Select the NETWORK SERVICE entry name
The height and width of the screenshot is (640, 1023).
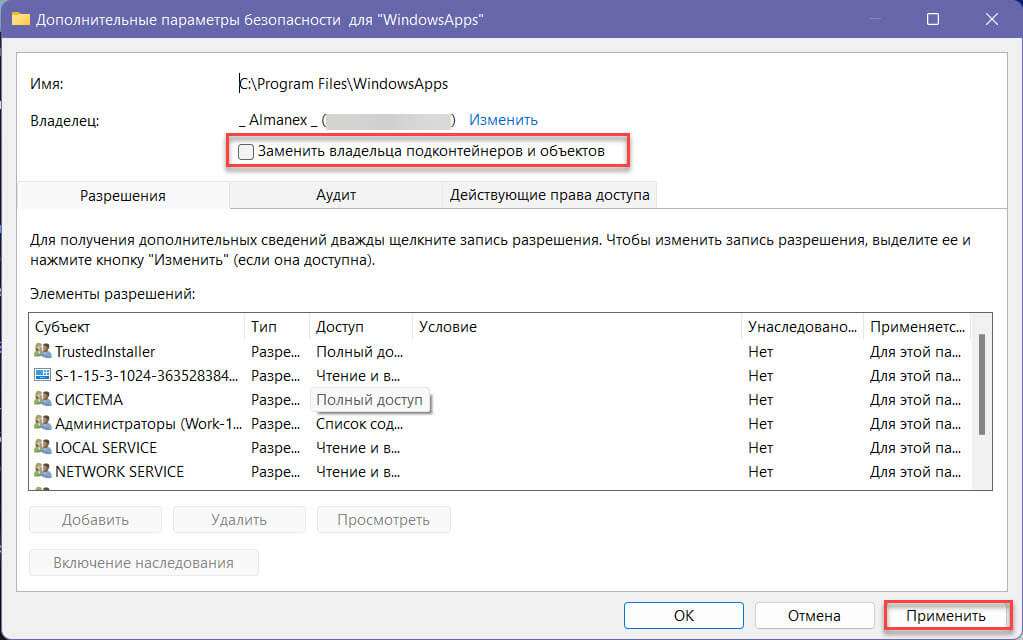coord(119,472)
